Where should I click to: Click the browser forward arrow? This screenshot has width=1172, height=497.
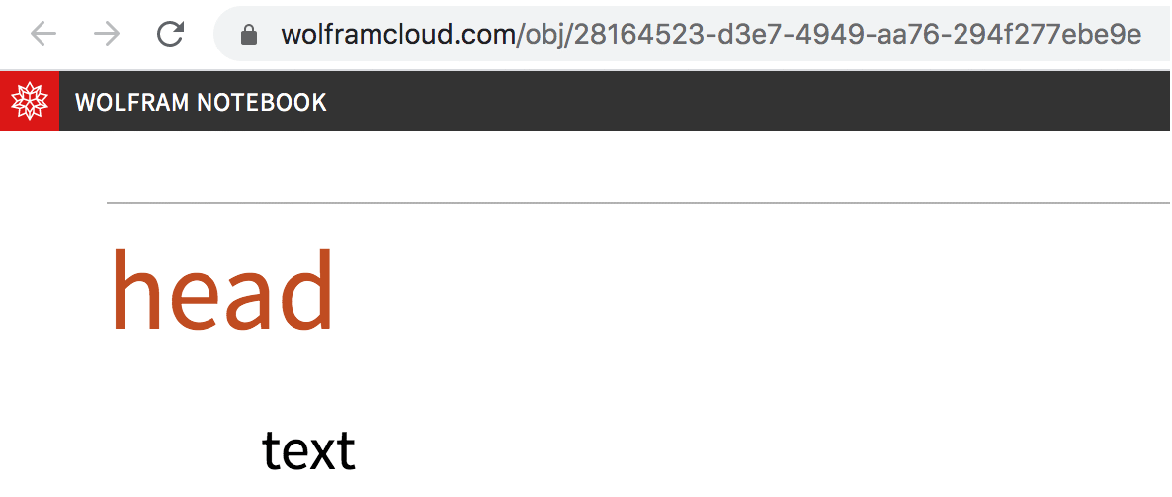[x=107, y=34]
